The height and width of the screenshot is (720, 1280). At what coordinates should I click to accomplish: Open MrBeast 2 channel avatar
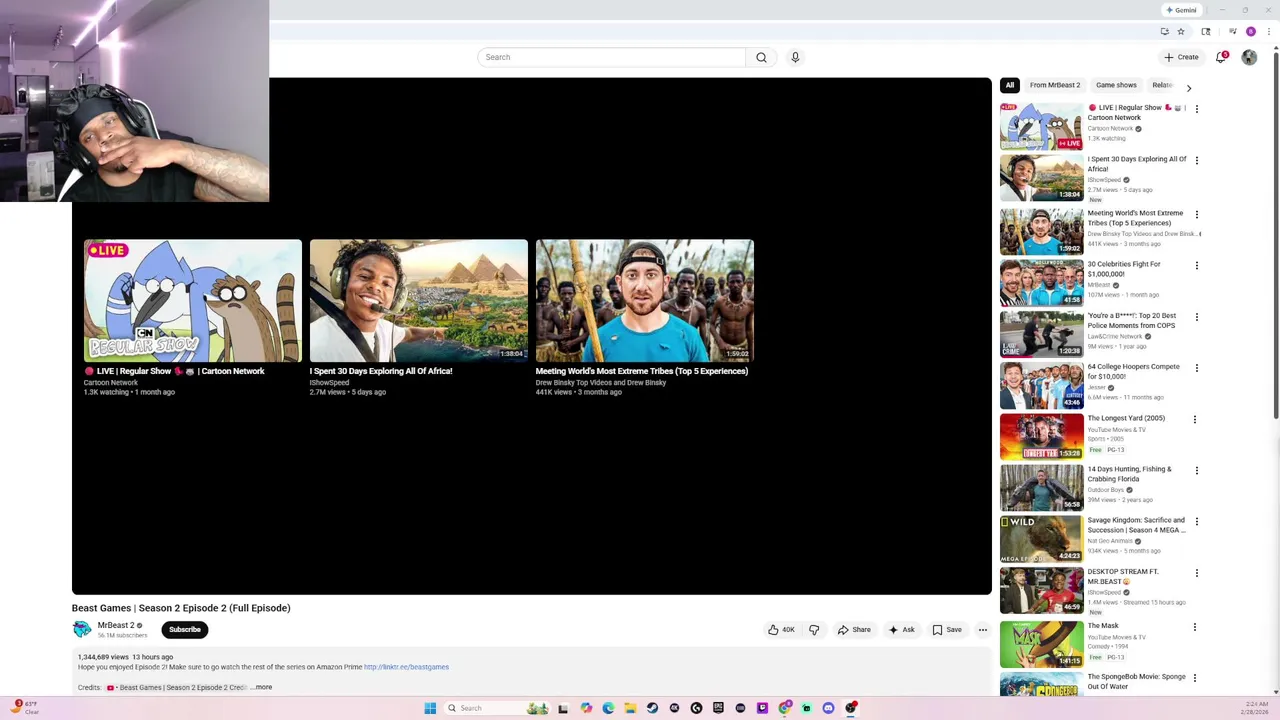pos(82,629)
